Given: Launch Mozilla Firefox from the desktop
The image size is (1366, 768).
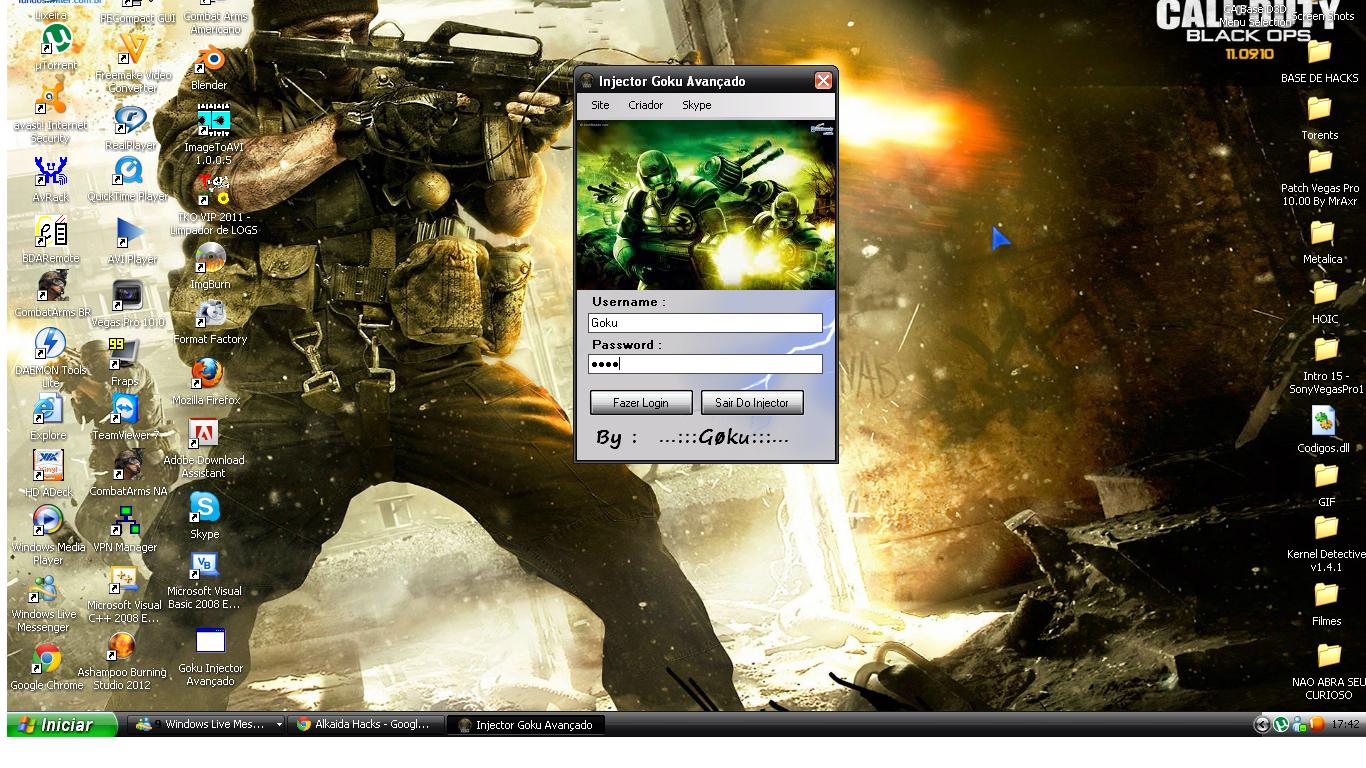Looking at the screenshot, I should click(206, 382).
